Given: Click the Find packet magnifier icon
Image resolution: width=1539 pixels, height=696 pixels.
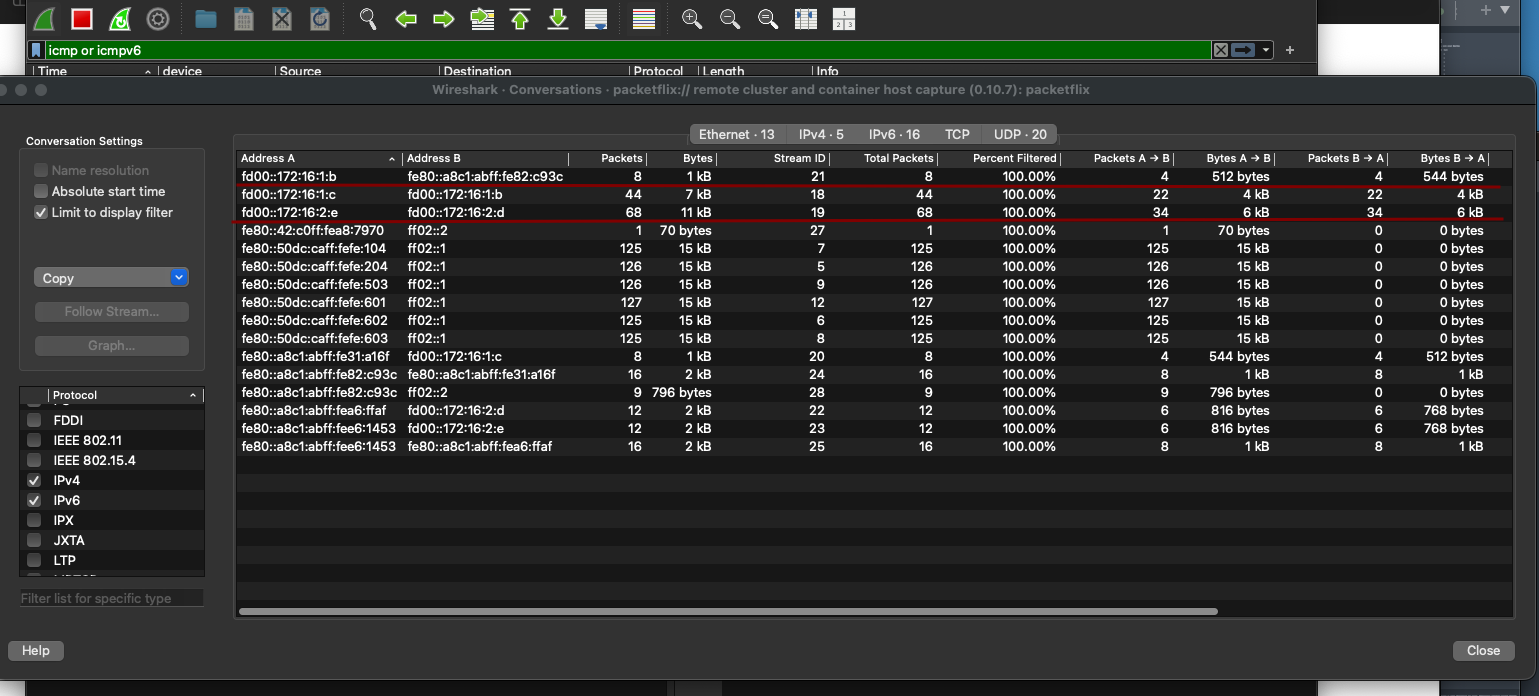Looking at the screenshot, I should tap(368, 19).
